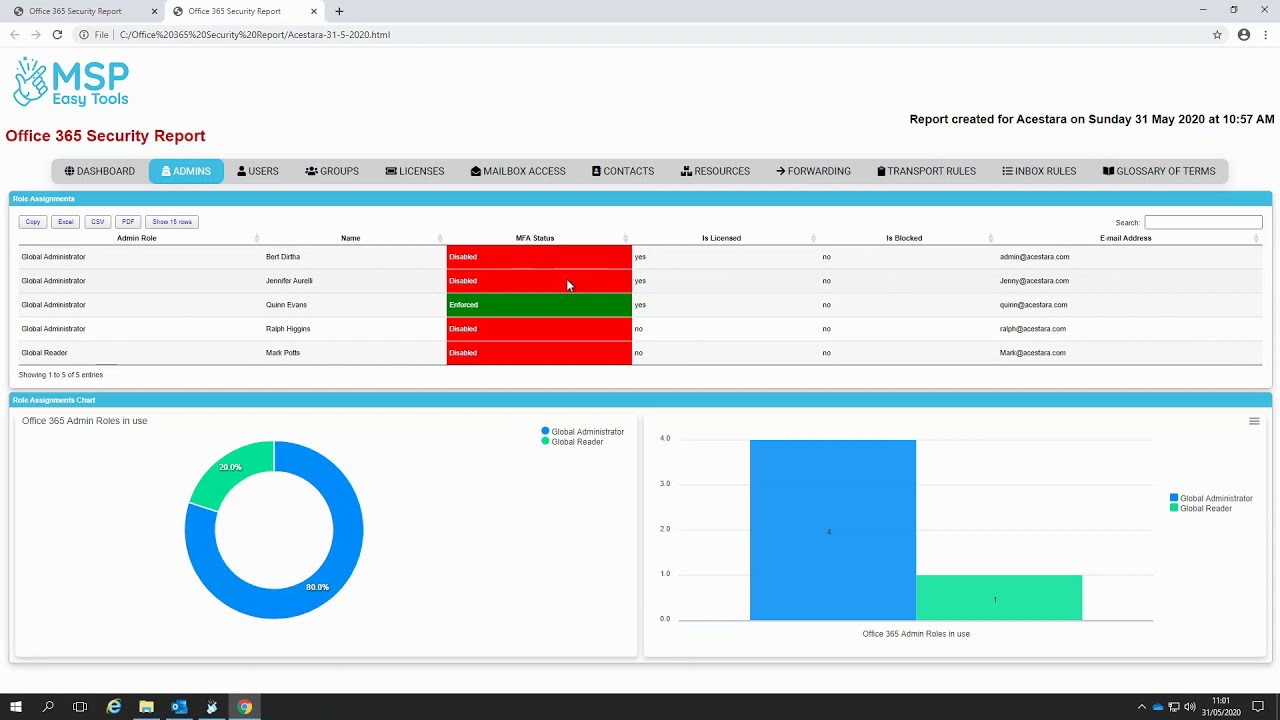
Task: Click Mark Potts' red Disabled MFA cell
Action: [539, 353]
